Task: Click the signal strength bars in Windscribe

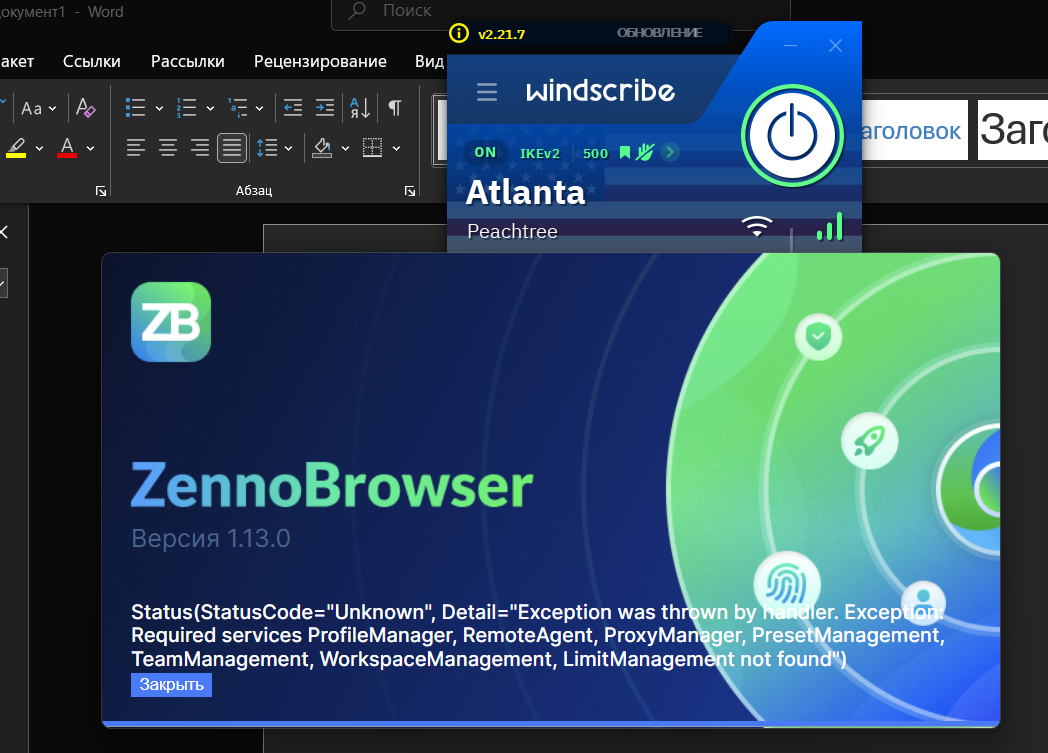Action: 829,227
